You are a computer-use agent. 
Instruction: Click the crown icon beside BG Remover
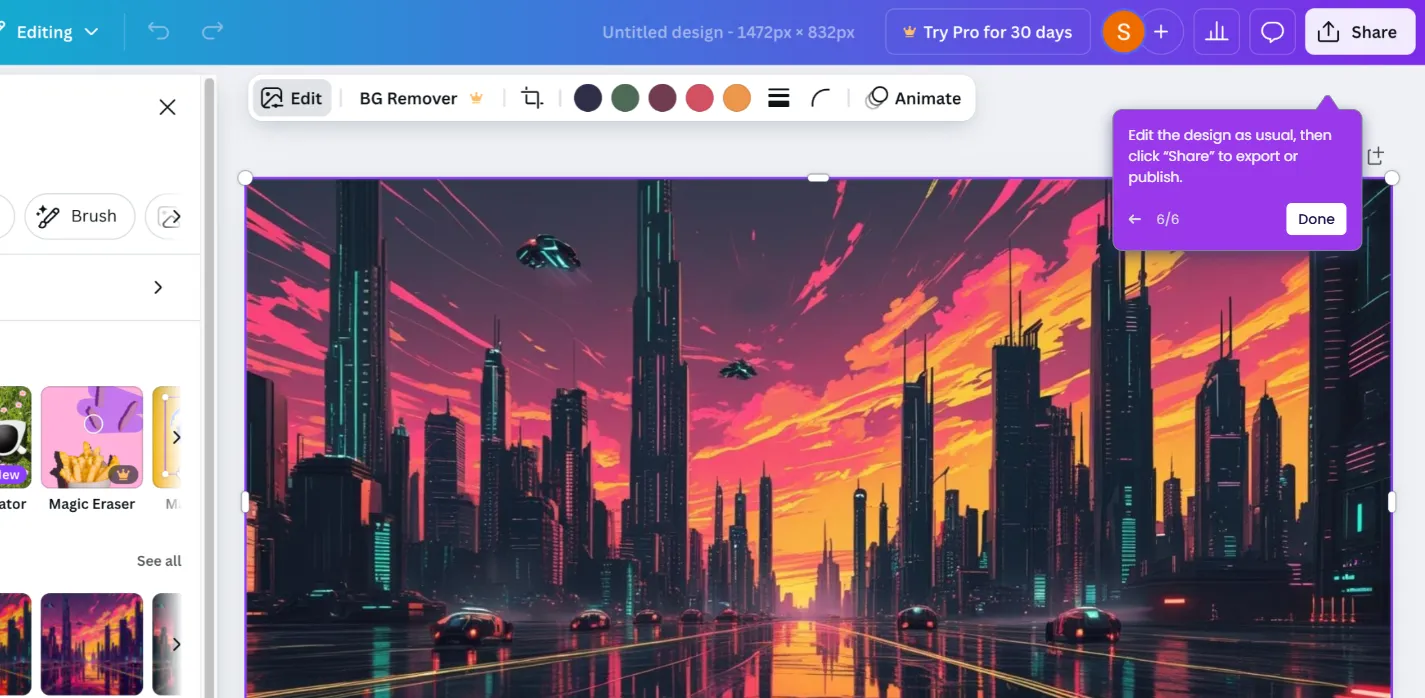(x=477, y=98)
